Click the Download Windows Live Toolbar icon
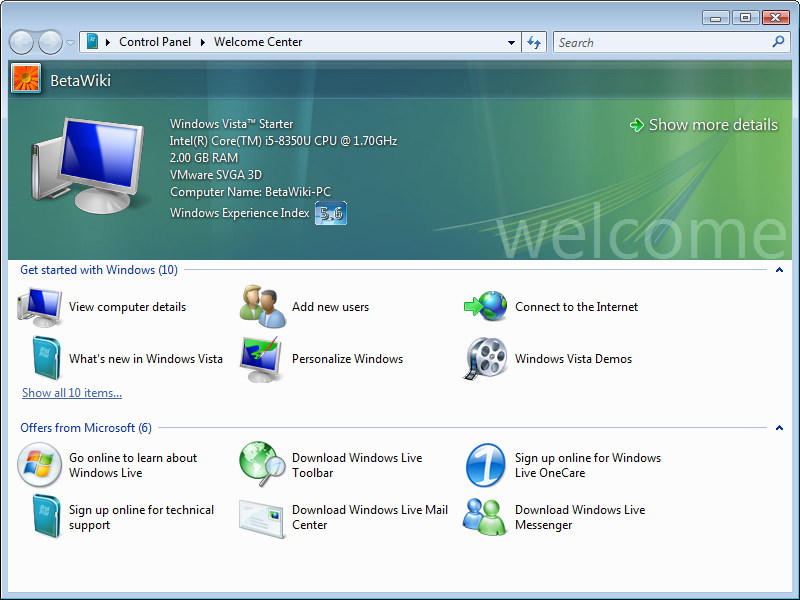Image resolution: width=800 pixels, height=600 pixels. [263, 465]
